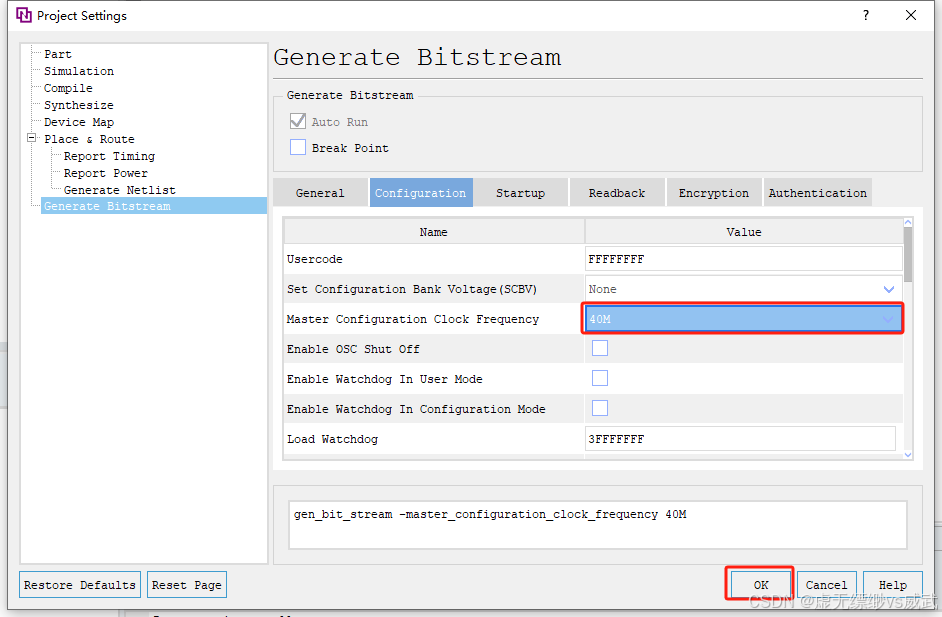Screen dimensions: 942x617
Task: Select Device Map in the settings tree
Action: (79, 122)
